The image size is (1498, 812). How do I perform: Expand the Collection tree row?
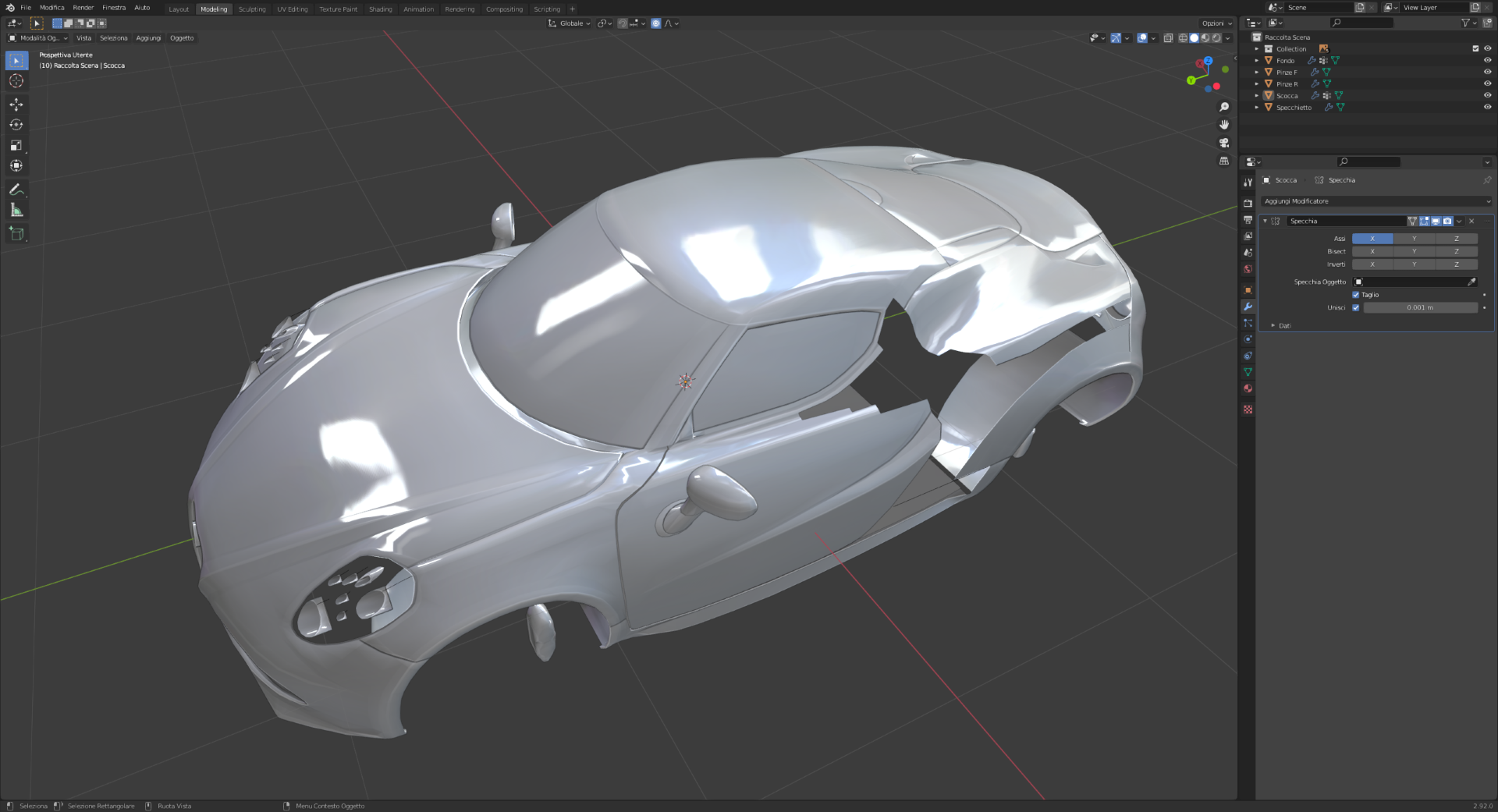[1257, 48]
